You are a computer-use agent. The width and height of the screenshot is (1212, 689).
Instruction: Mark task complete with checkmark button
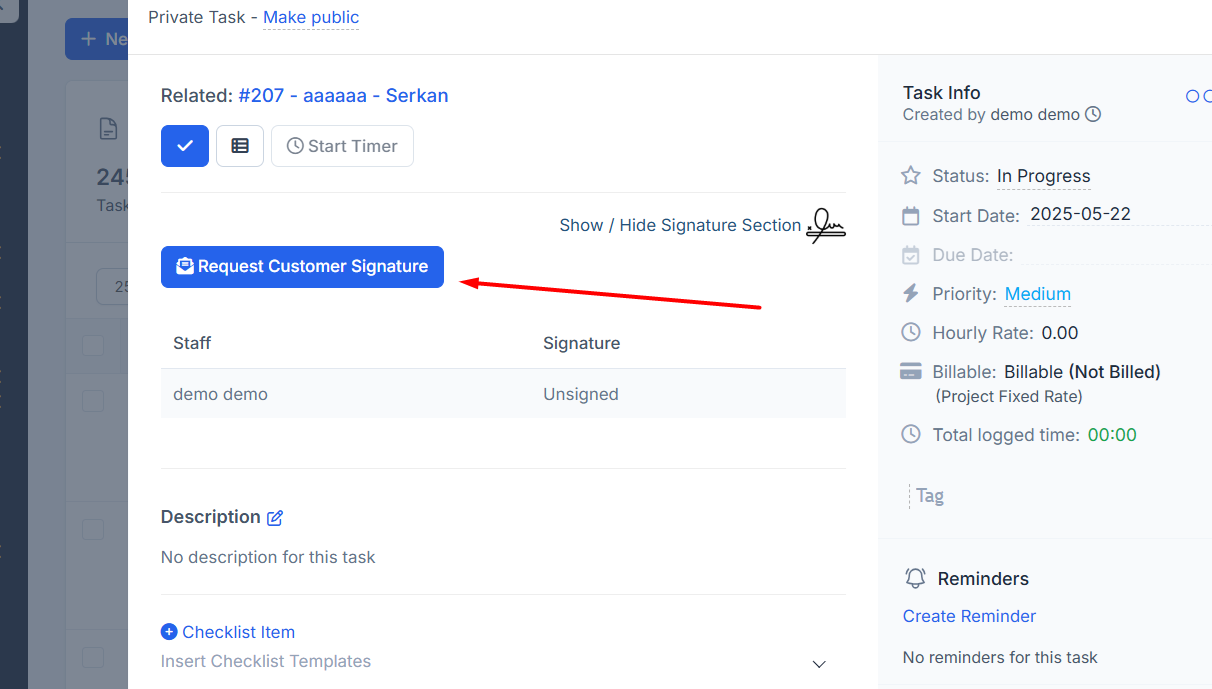185,146
